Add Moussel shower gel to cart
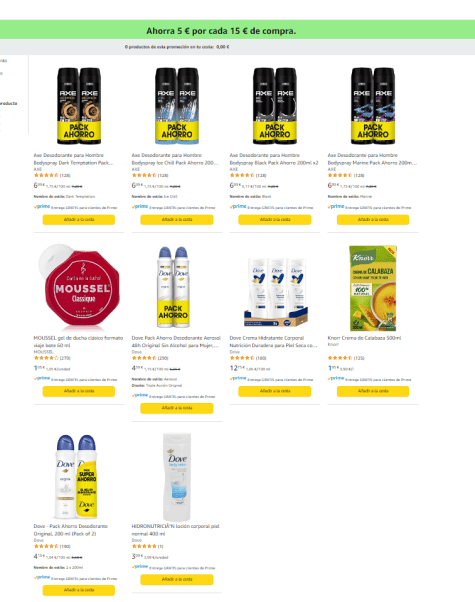475x602 pixels. (79, 391)
